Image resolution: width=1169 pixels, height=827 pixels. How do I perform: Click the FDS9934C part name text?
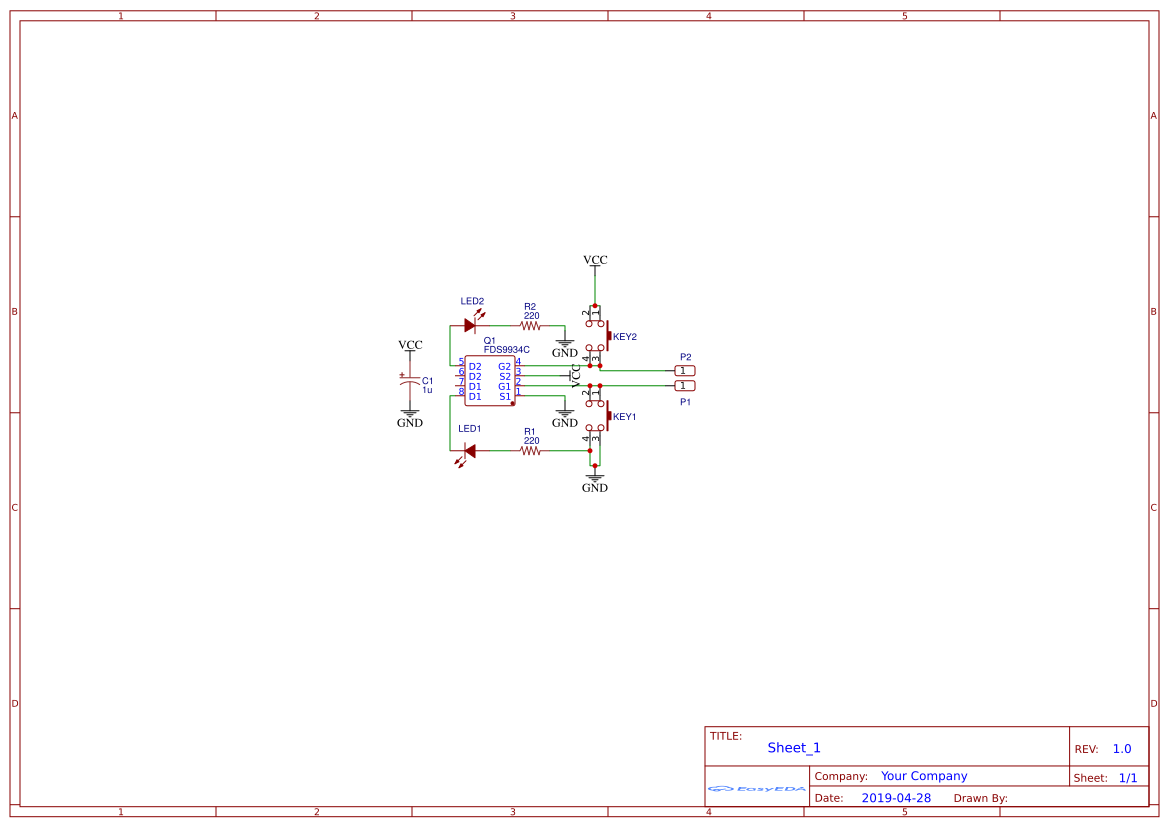click(506, 350)
